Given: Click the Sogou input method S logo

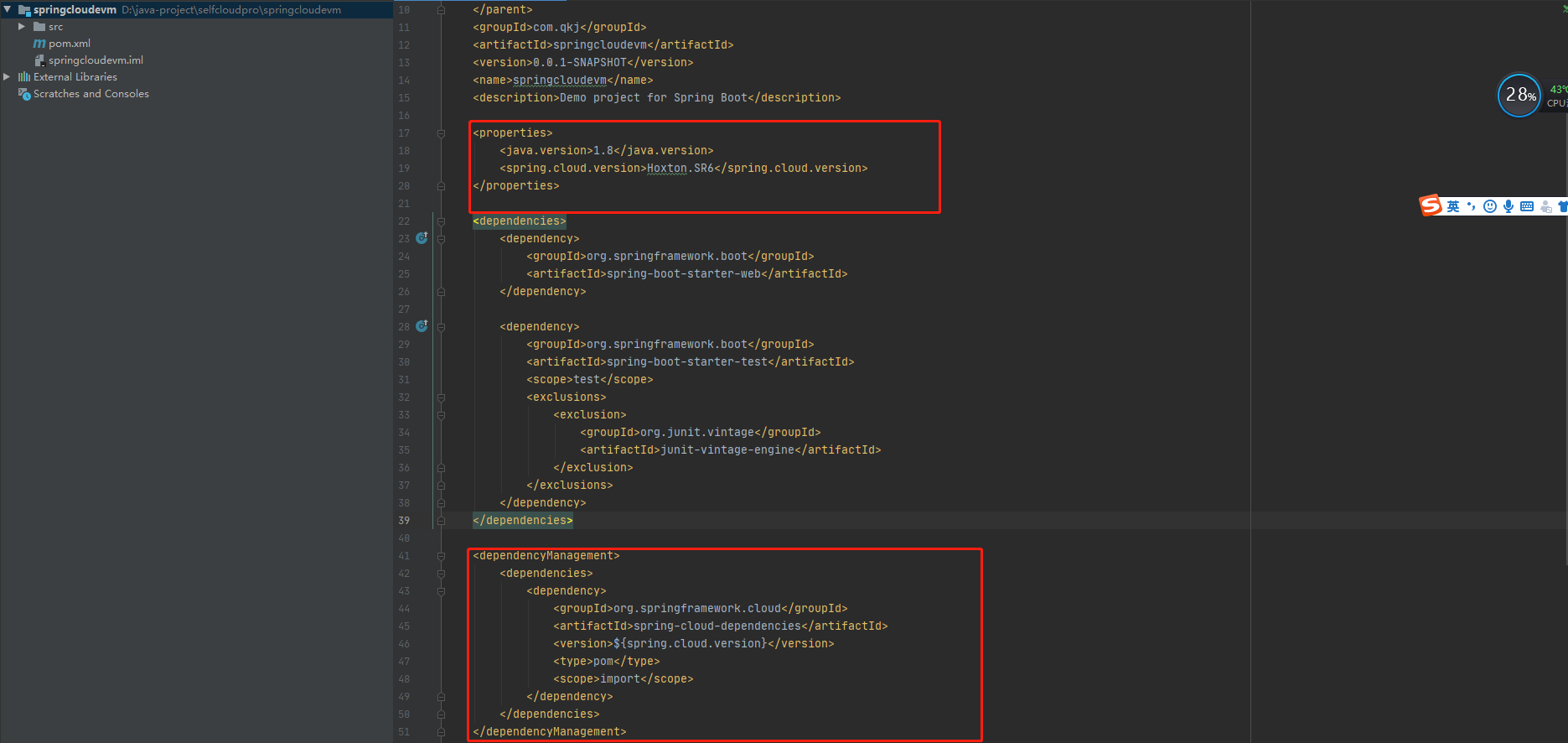Looking at the screenshot, I should click(x=1431, y=205).
